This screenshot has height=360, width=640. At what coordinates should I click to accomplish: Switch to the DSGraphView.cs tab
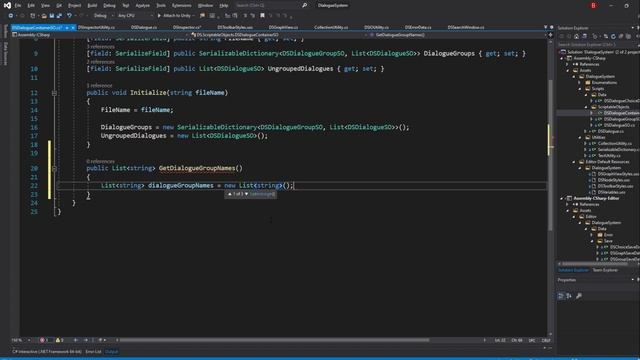click(x=283, y=27)
